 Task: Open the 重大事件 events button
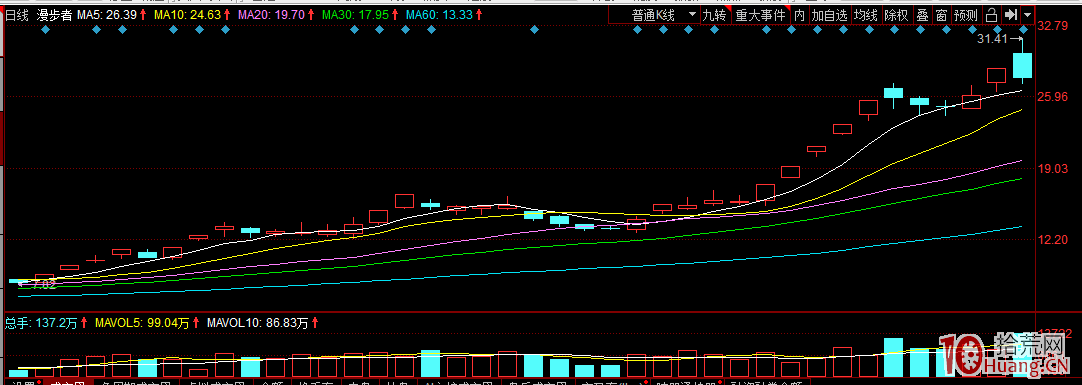click(x=760, y=14)
